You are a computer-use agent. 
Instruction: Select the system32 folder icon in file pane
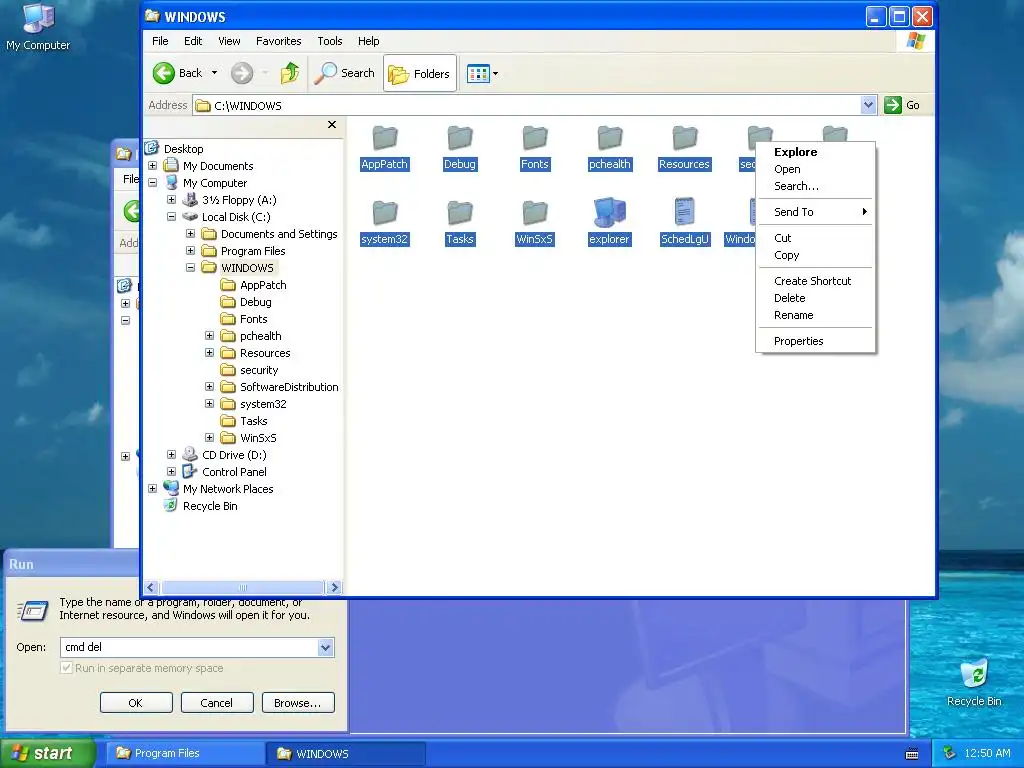point(385,213)
